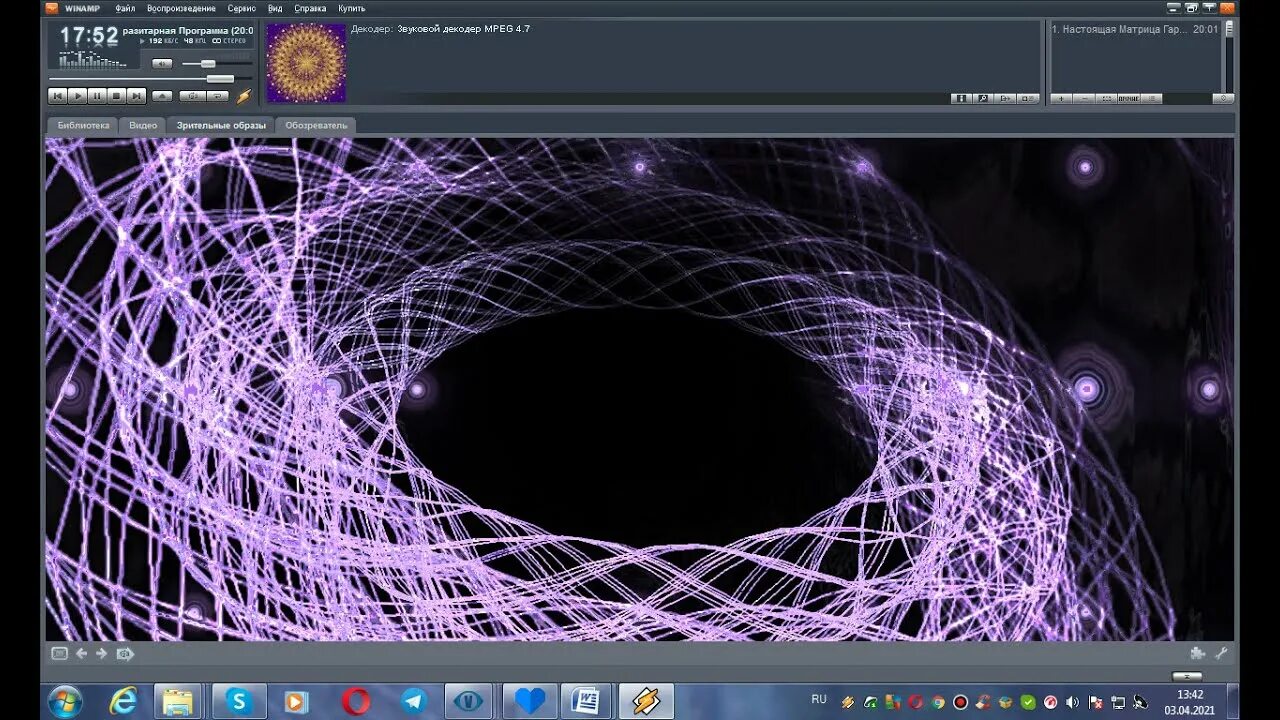This screenshot has height=720, width=1280.
Task: Open the Файл menu
Action: pyautogui.click(x=125, y=8)
